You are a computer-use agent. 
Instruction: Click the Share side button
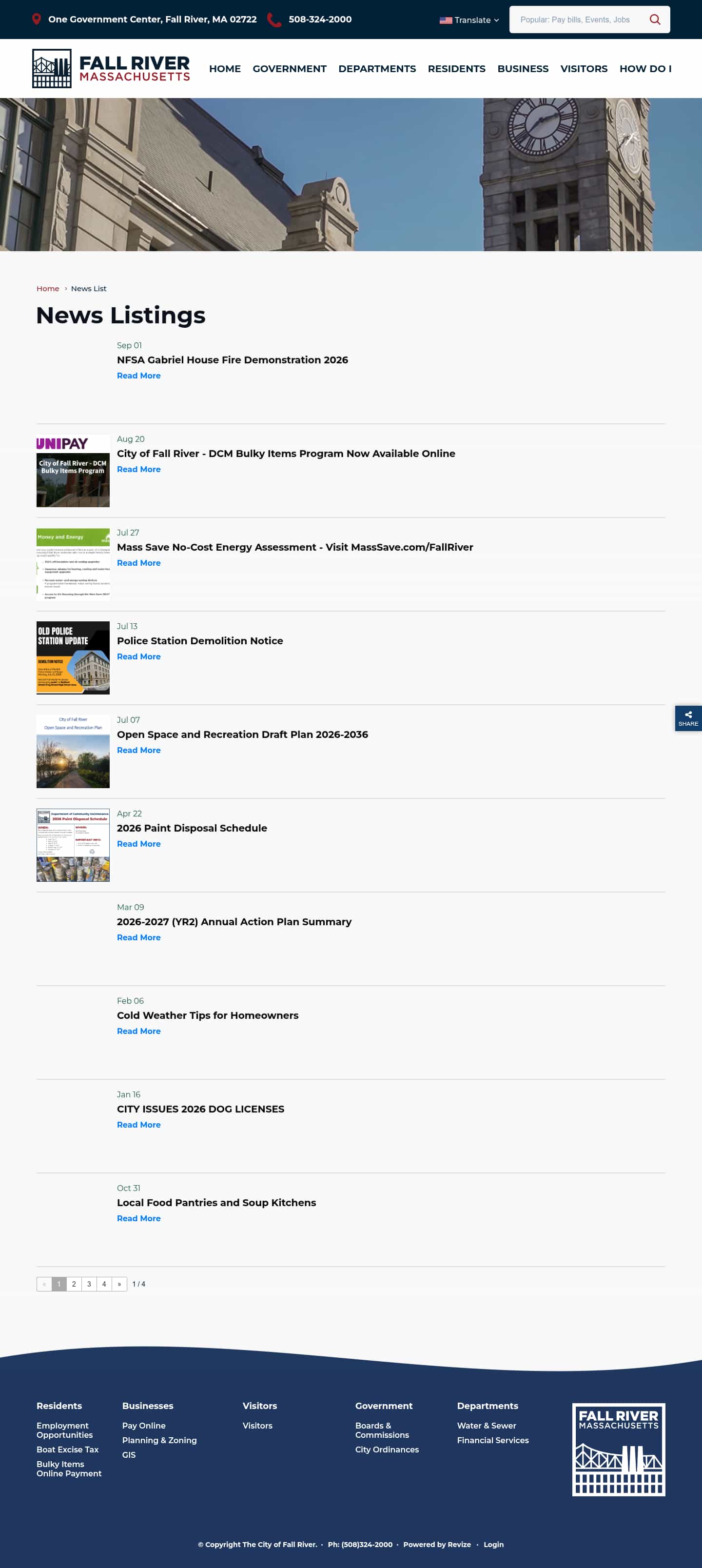point(688,718)
